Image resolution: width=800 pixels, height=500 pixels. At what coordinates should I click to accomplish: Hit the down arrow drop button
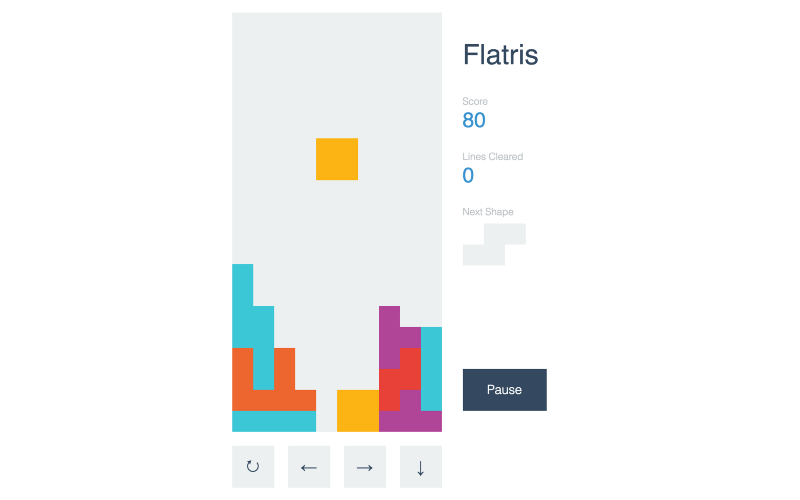(421, 467)
